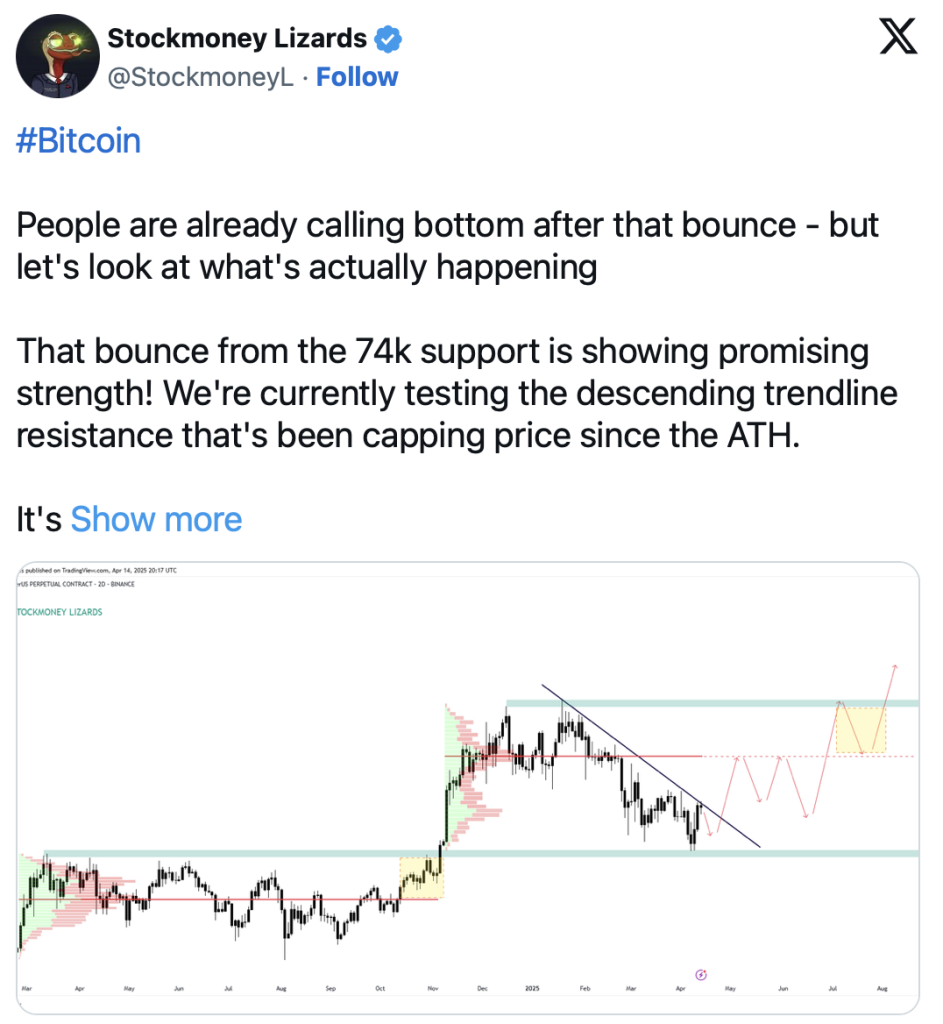Select the Dec label on the time axis
943x1024 pixels.
482,989
